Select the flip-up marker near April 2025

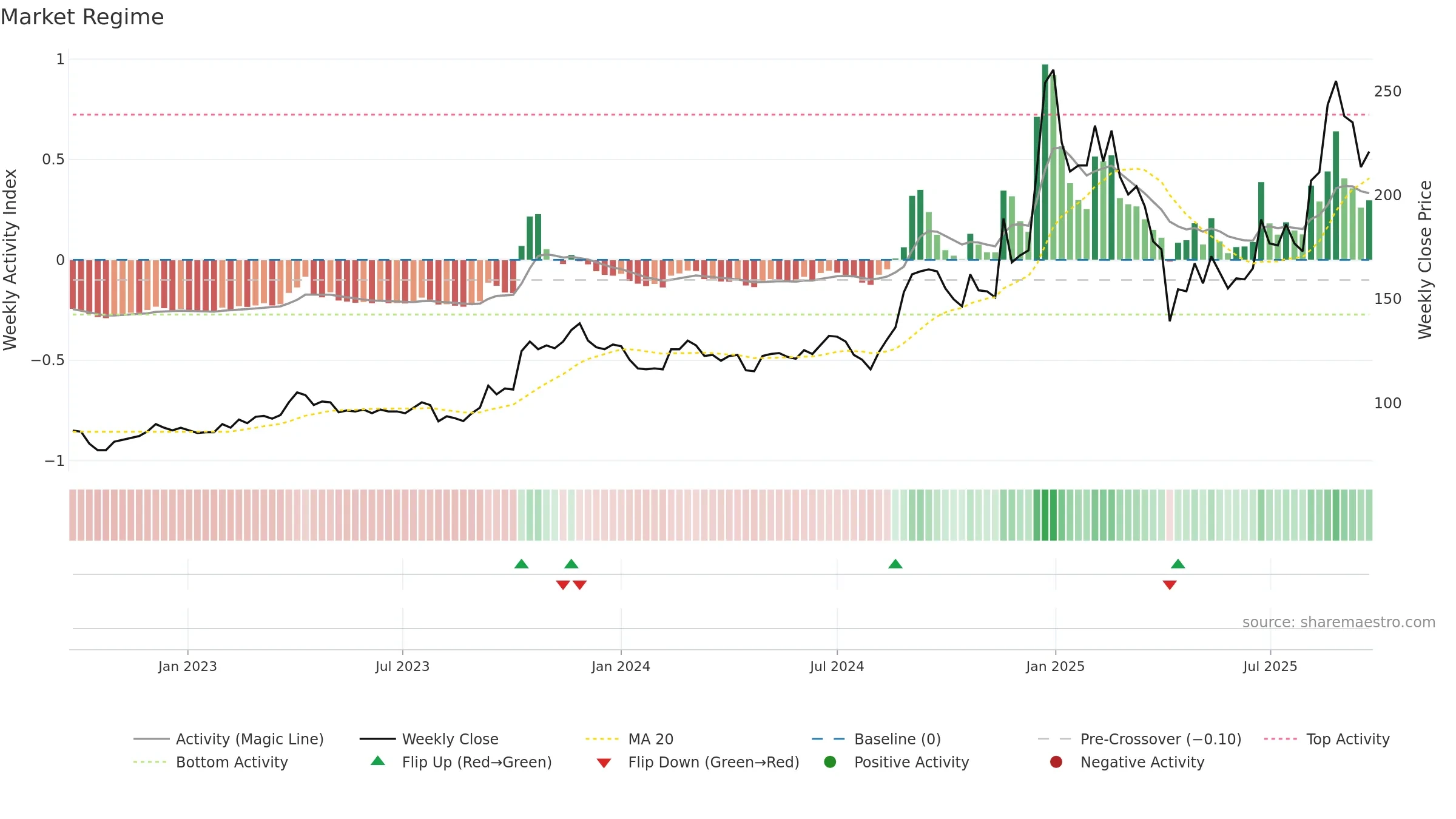coord(1178,564)
